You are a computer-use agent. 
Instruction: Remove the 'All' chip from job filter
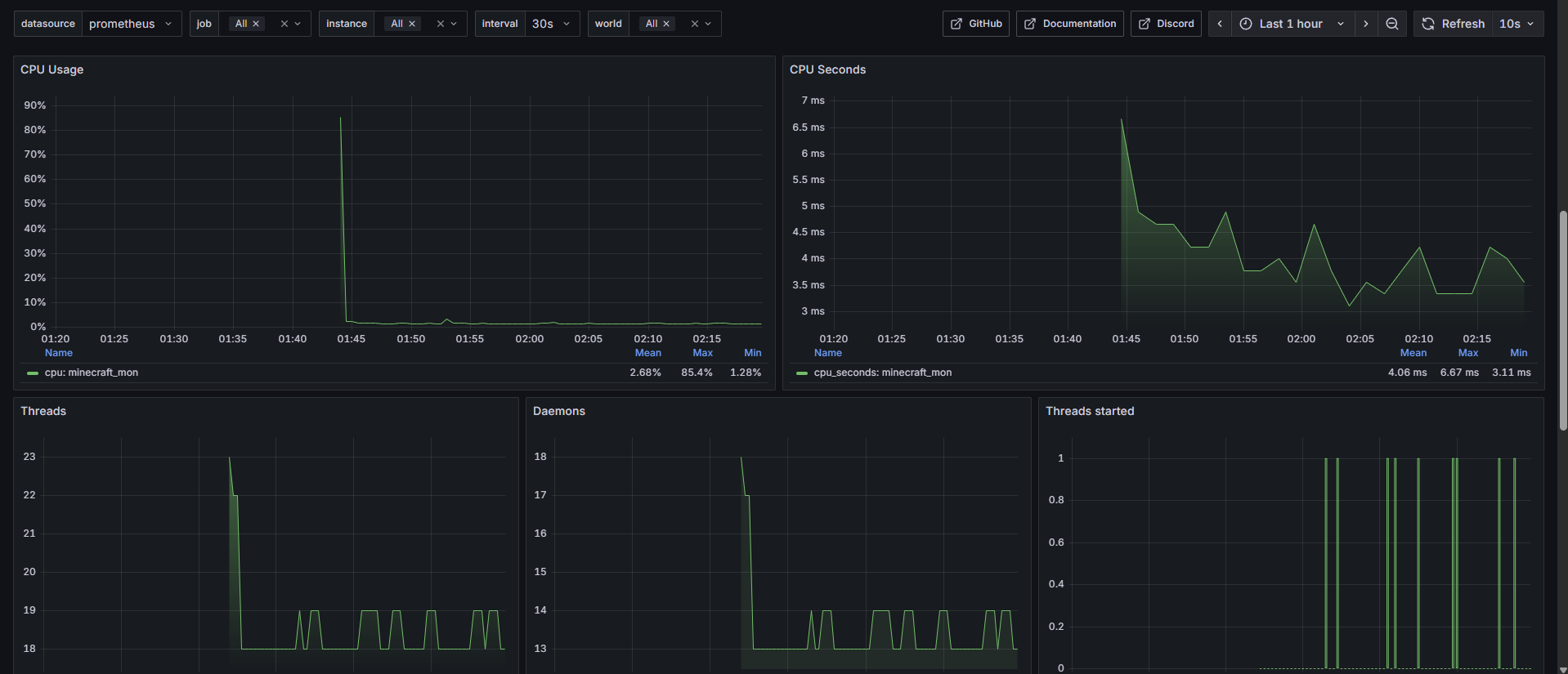[256, 24]
